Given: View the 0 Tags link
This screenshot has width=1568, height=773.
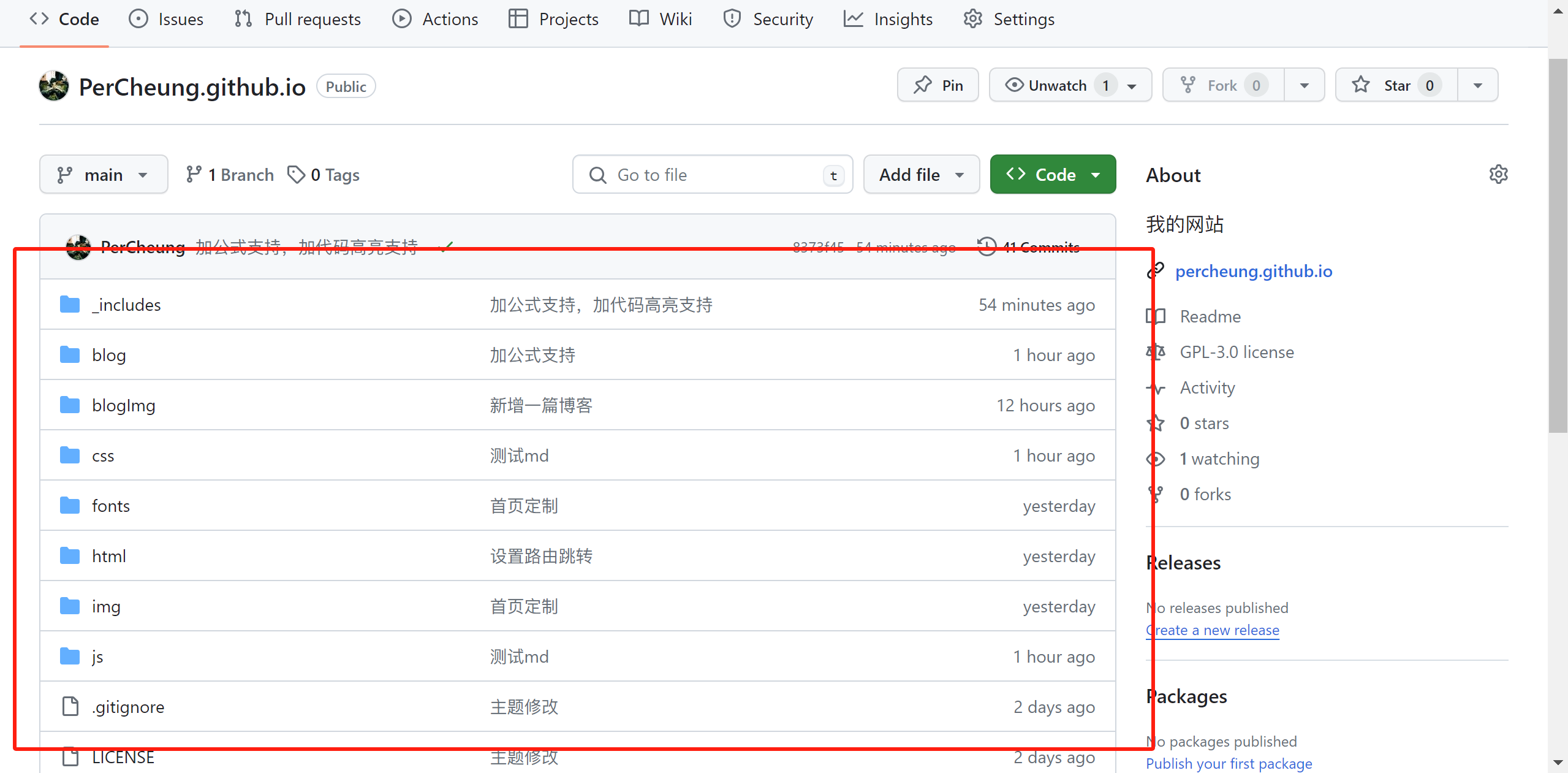Looking at the screenshot, I should point(324,175).
